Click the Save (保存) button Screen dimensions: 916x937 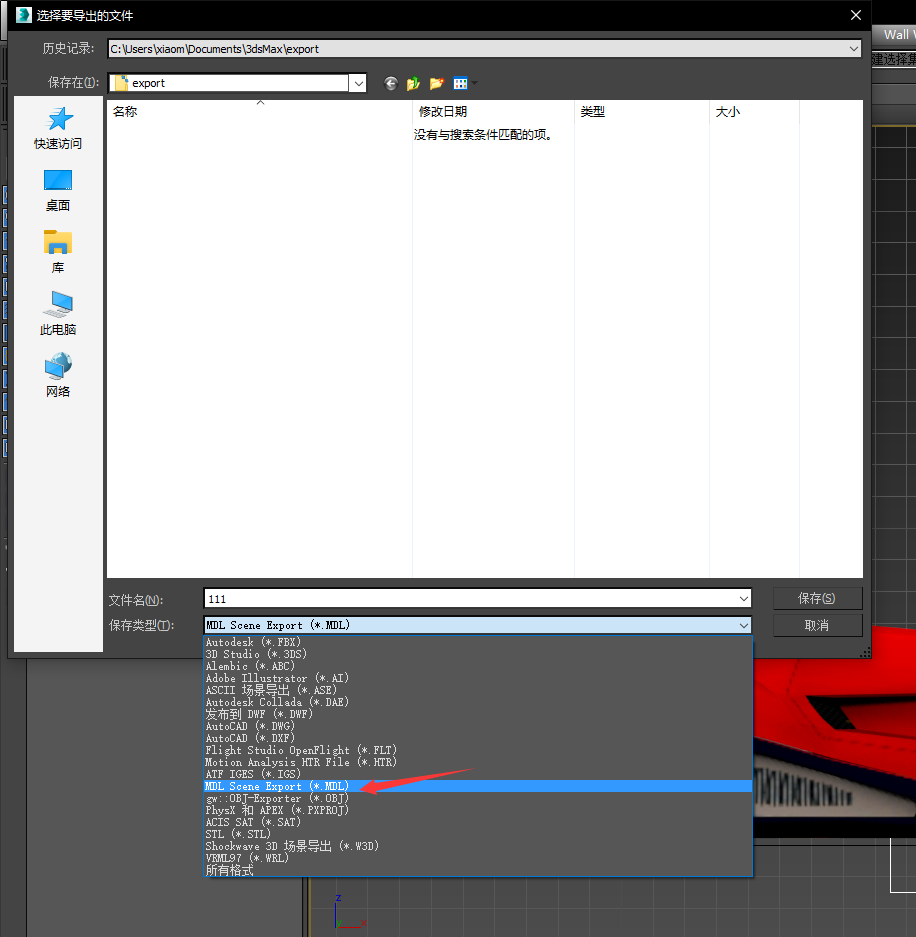click(816, 598)
